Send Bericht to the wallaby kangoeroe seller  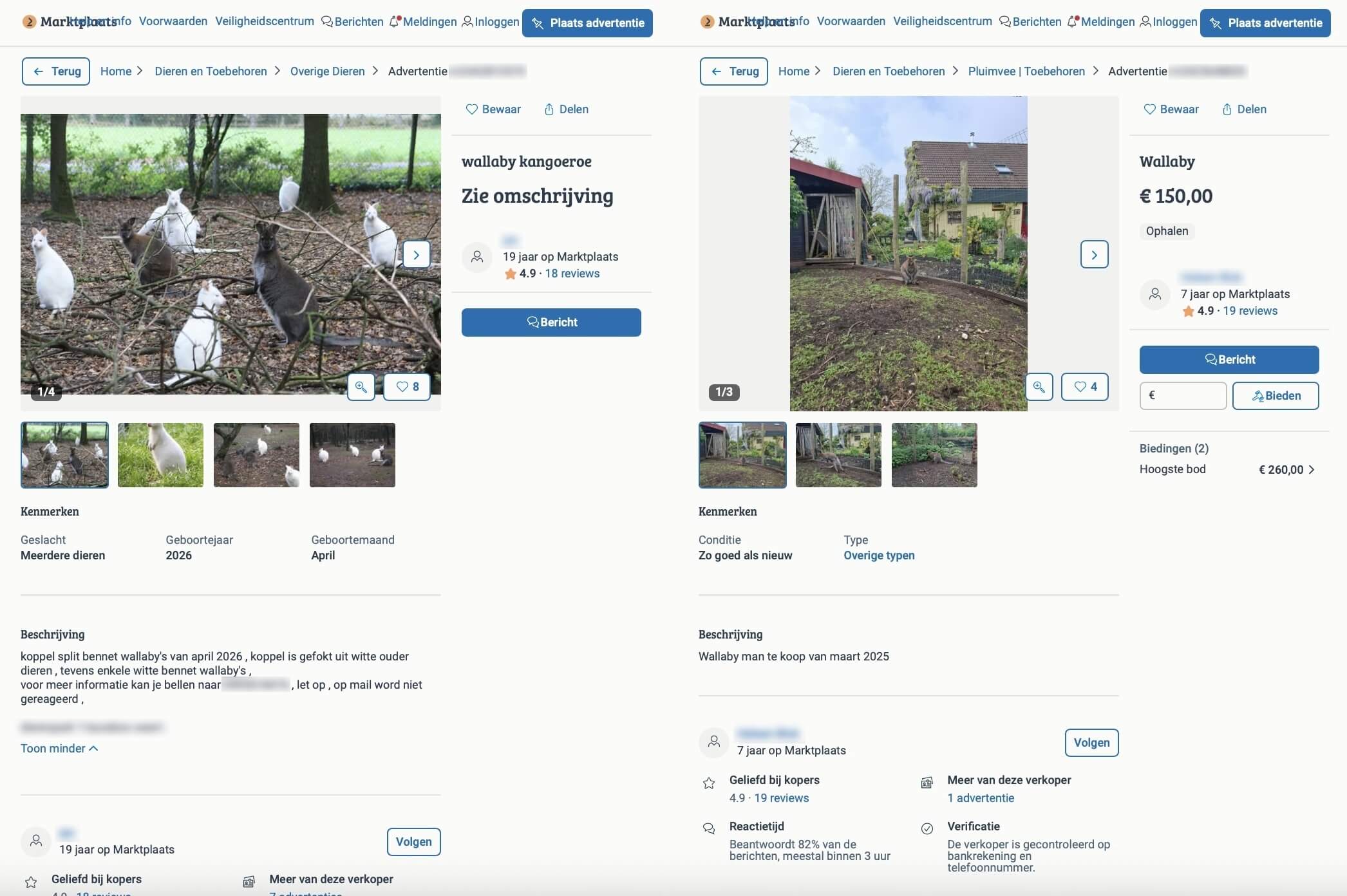coord(551,322)
